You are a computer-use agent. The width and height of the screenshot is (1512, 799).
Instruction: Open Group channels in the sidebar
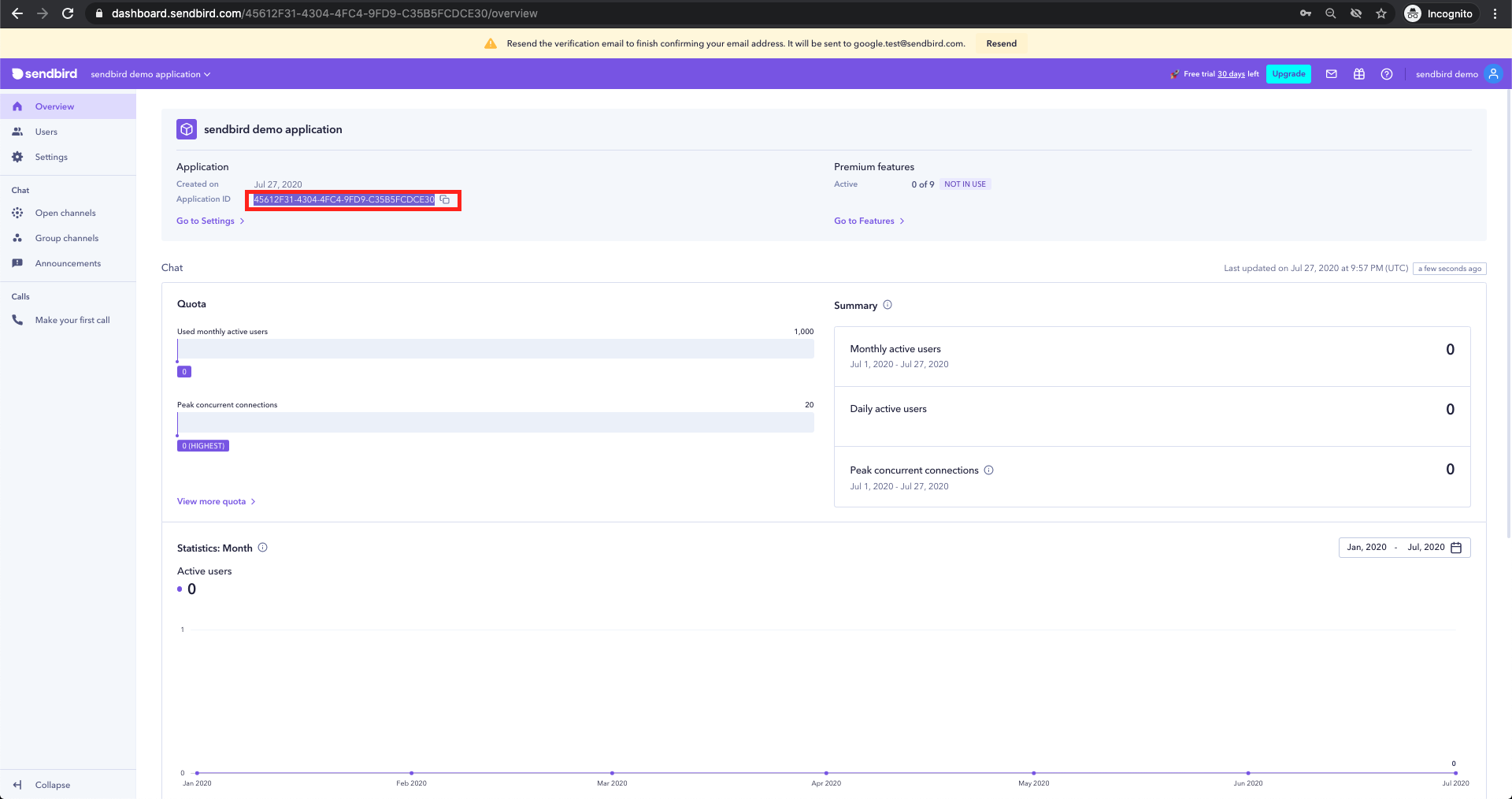tap(68, 238)
